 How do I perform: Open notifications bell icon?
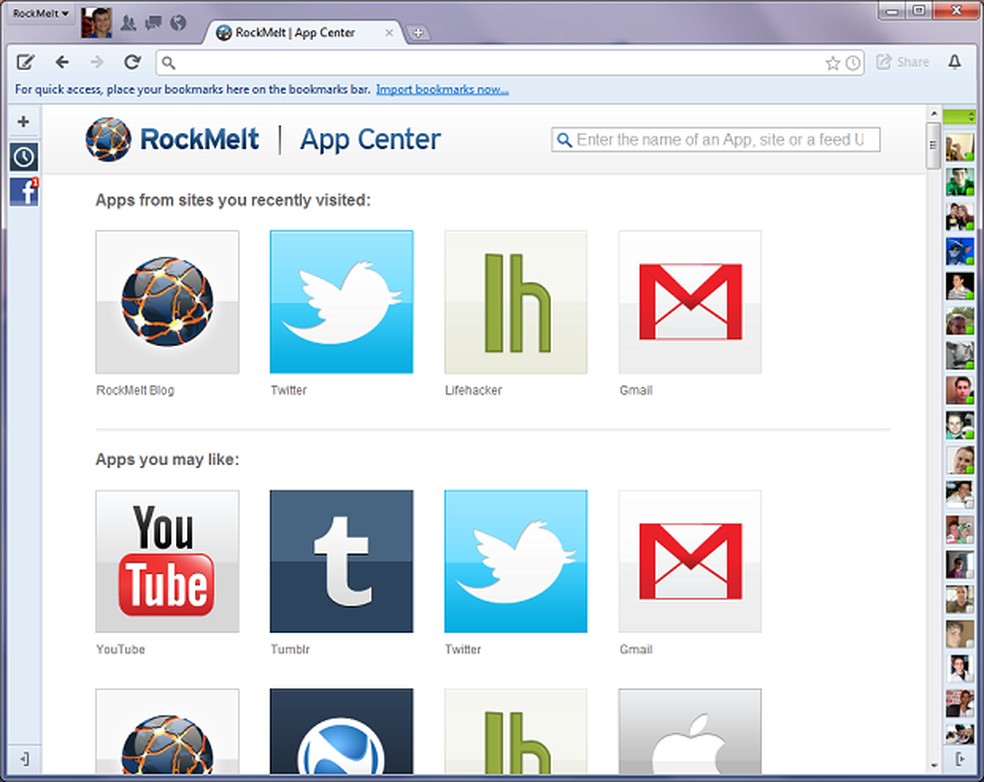tap(955, 62)
